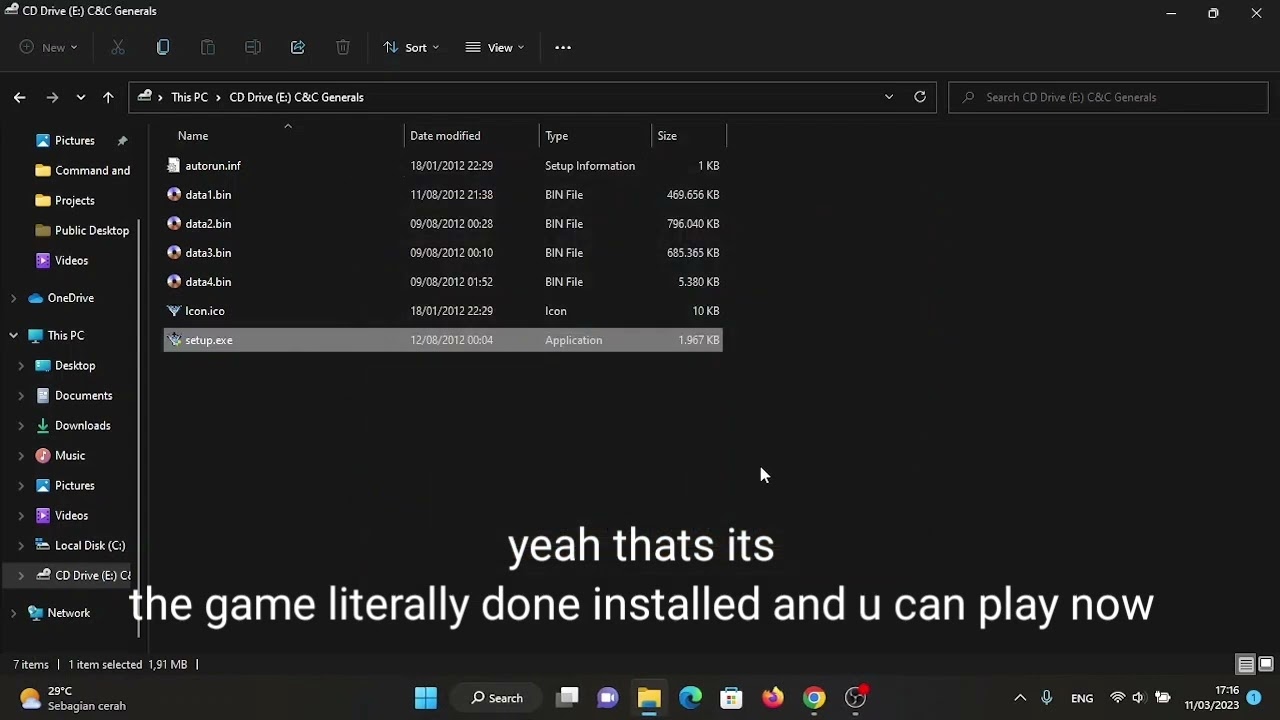Expand the Local Disk (C:) node
The image size is (1280, 720).
point(21,546)
